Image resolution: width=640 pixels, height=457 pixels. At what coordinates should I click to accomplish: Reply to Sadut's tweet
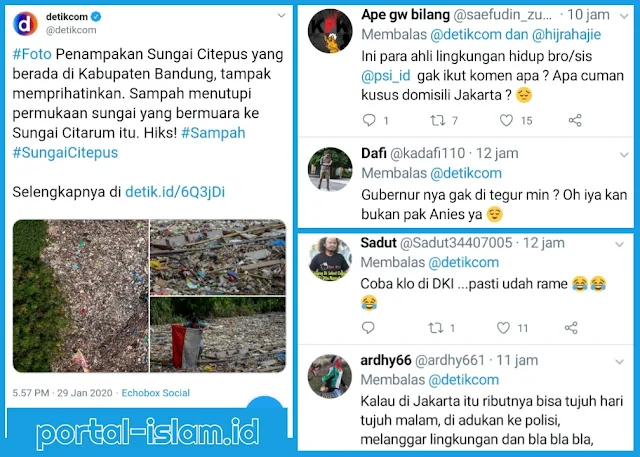(x=368, y=328)
